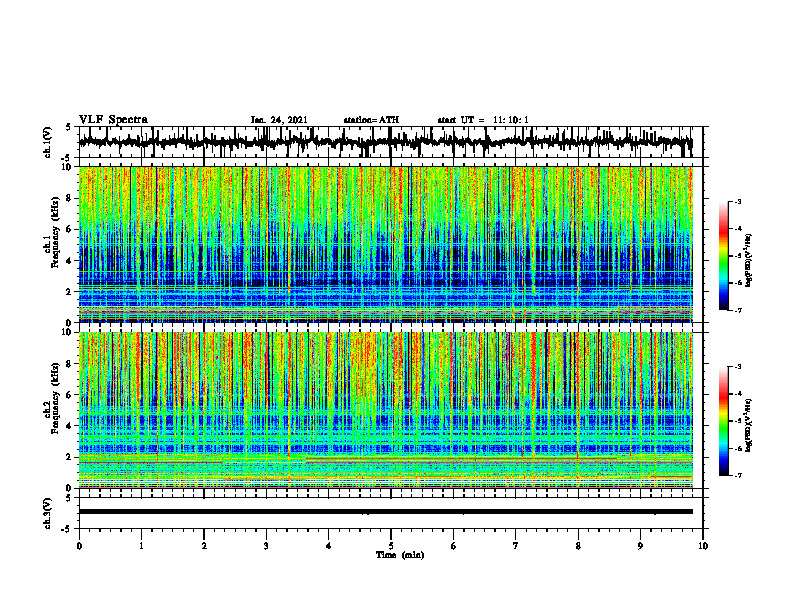Click time tick label "5" on x-axis

click(x=391, y=546)
